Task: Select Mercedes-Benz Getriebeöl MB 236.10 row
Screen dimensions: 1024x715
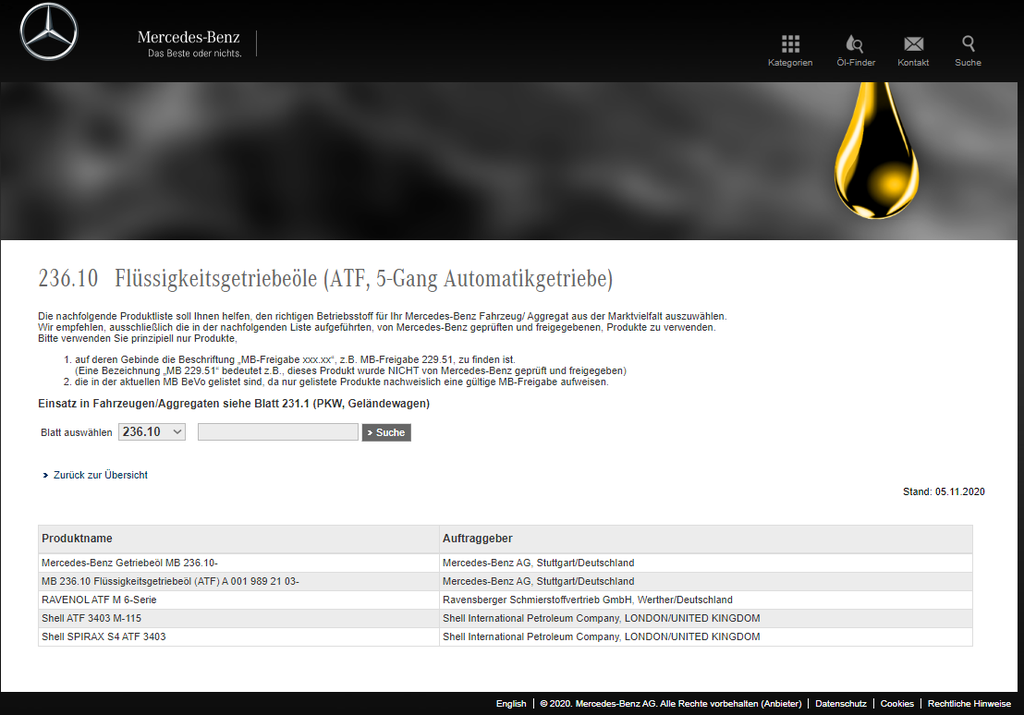Action: tap(130, 563)
